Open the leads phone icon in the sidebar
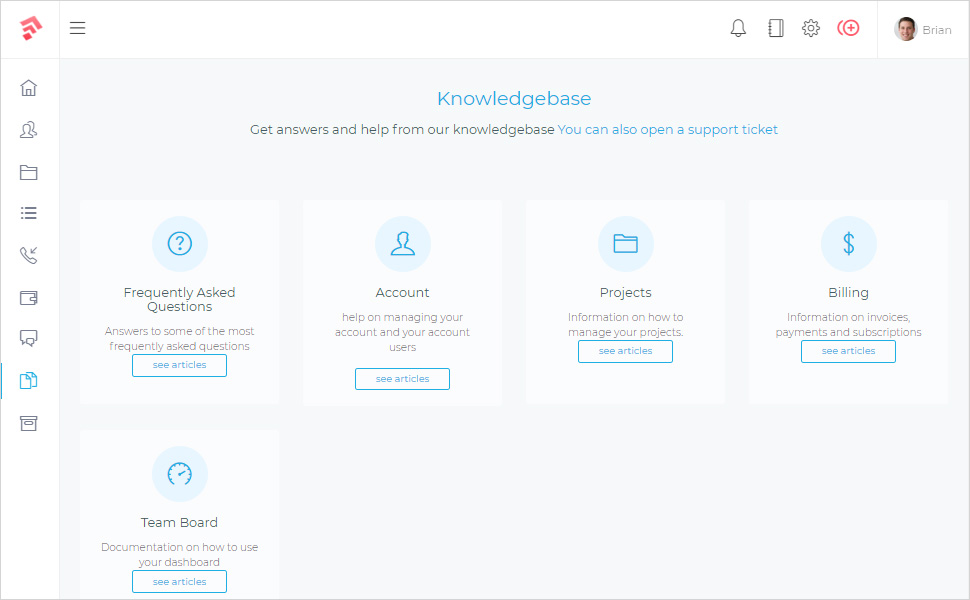The image size is (970, 600). 29,255
